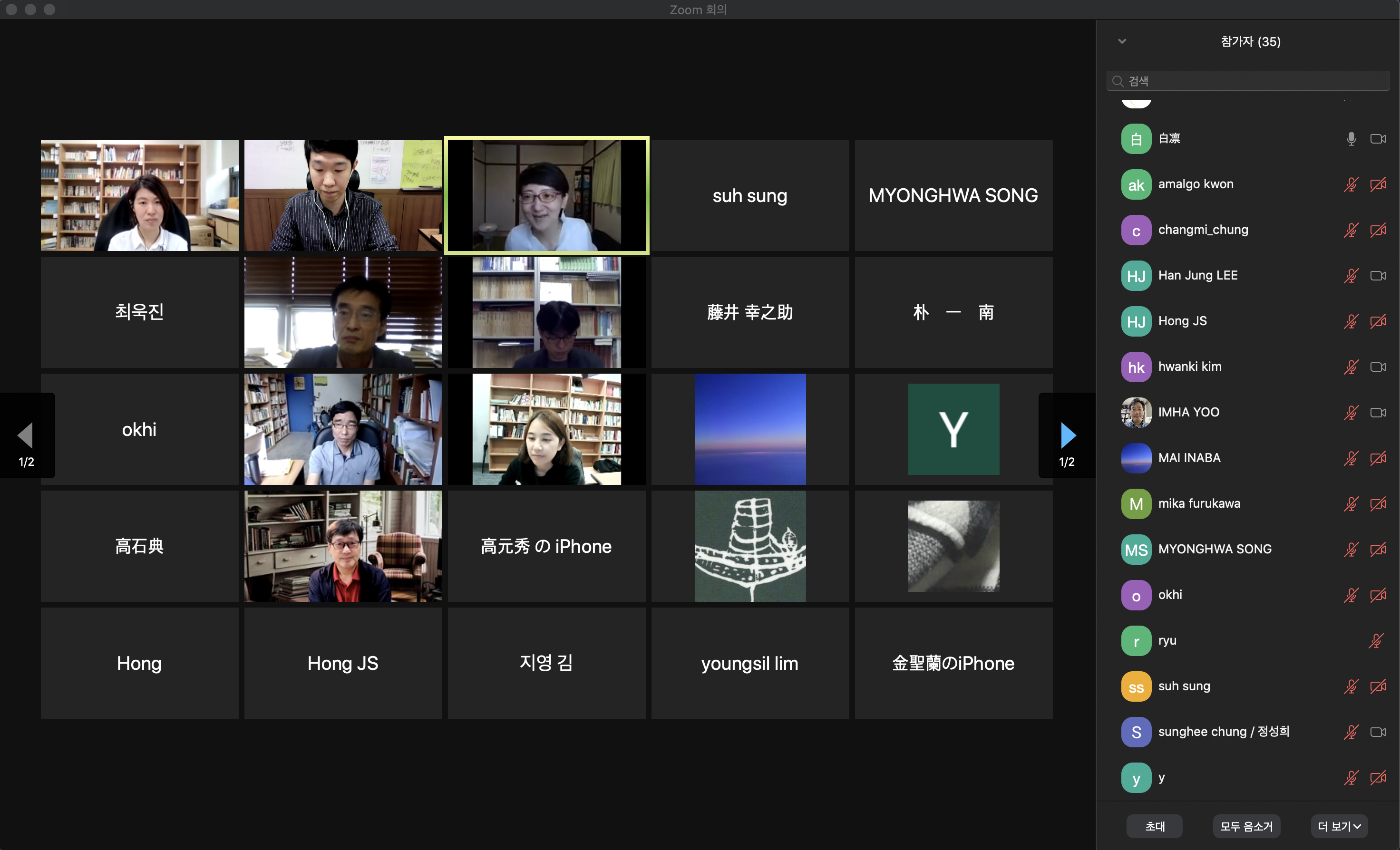The image size is (1400, 850).
Task: Go to previous gallery page arrow
Action: [26, 435]
